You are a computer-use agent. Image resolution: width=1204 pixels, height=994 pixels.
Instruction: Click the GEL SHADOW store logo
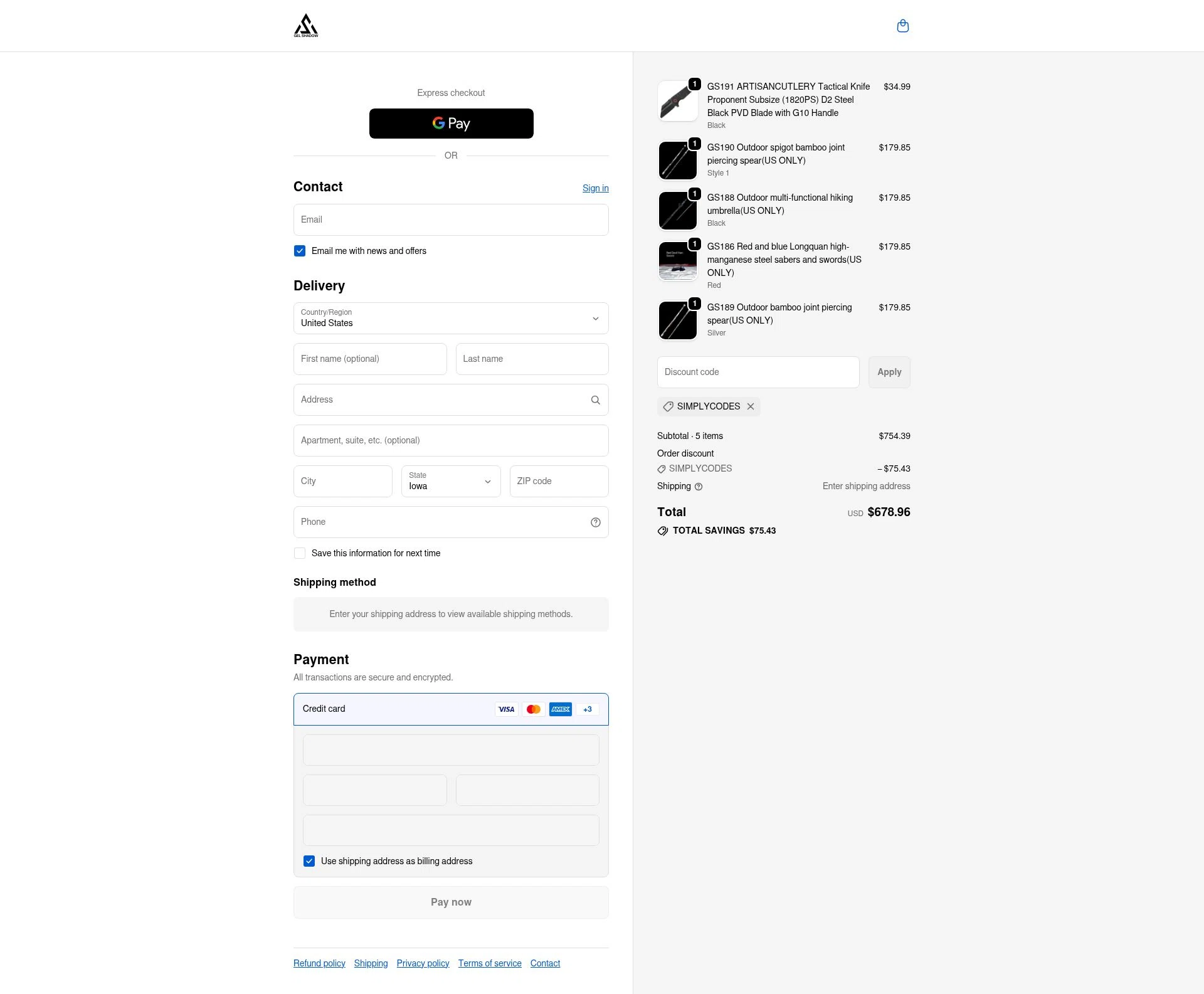(x=307, y=26)
